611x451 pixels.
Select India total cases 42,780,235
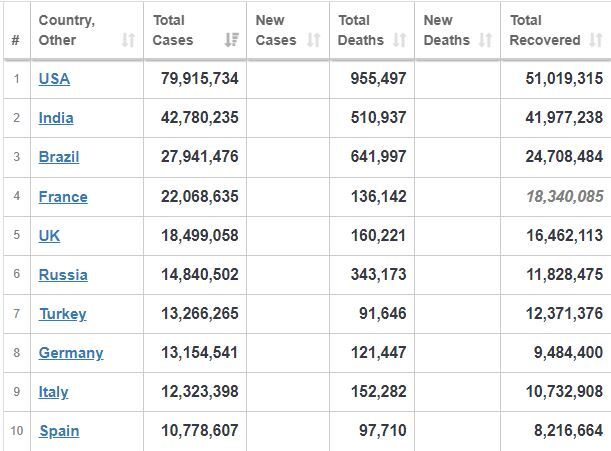200,117
